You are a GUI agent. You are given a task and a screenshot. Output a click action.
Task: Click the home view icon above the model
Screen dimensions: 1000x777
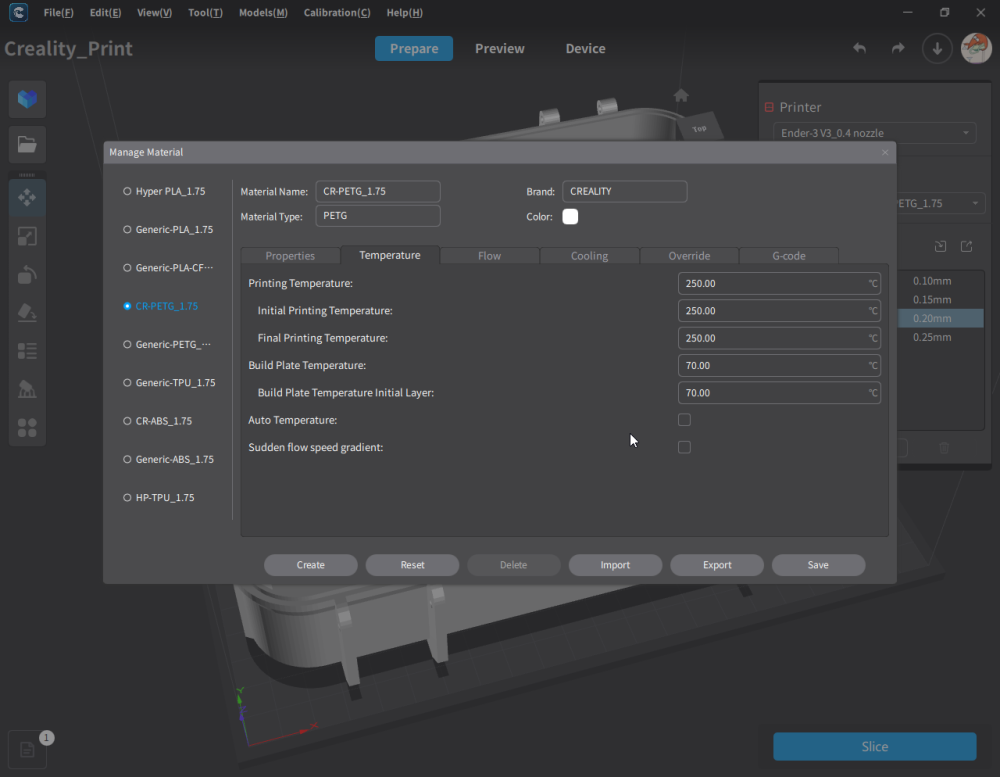tap(681, 96)
